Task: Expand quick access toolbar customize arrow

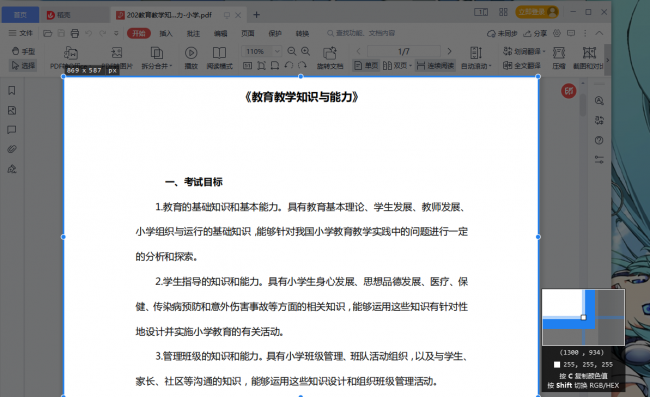Action: point(116,33)
